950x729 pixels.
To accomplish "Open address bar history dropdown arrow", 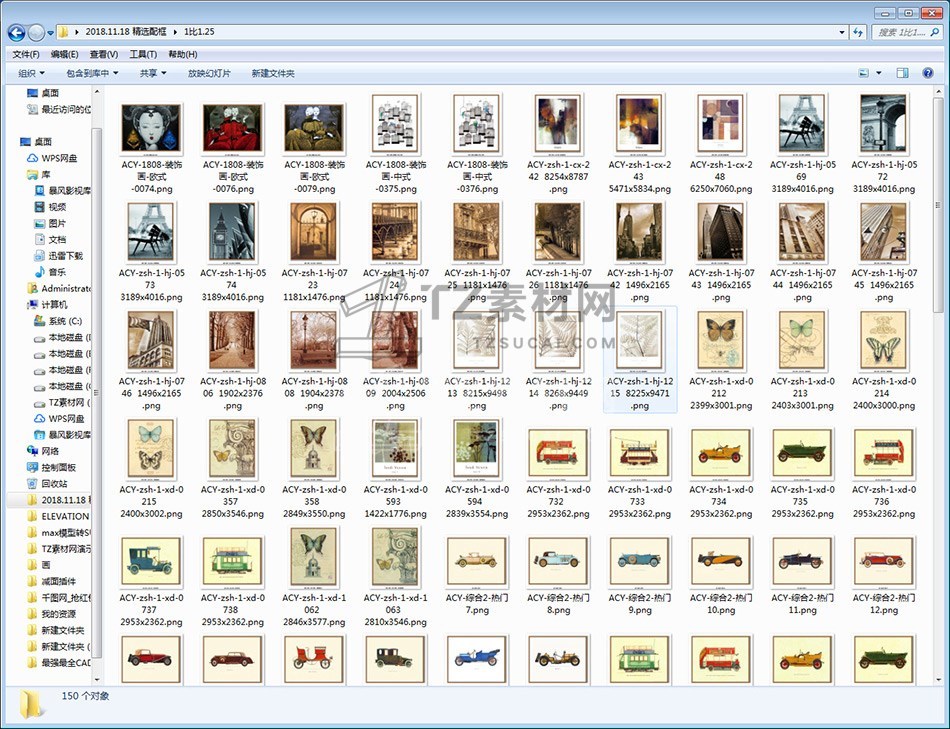I will (842, 32).
